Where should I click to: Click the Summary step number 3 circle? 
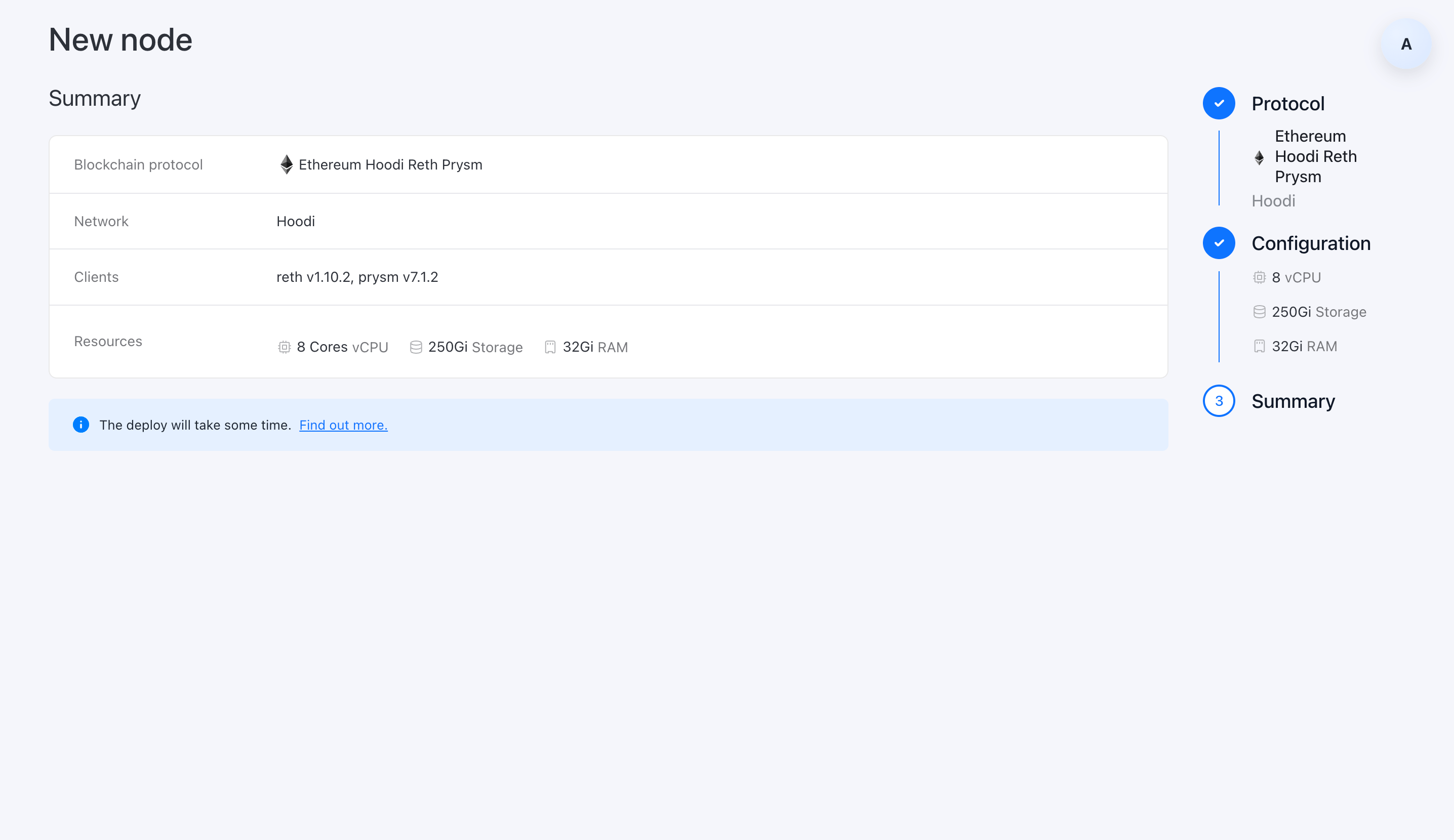(1219, 401)
